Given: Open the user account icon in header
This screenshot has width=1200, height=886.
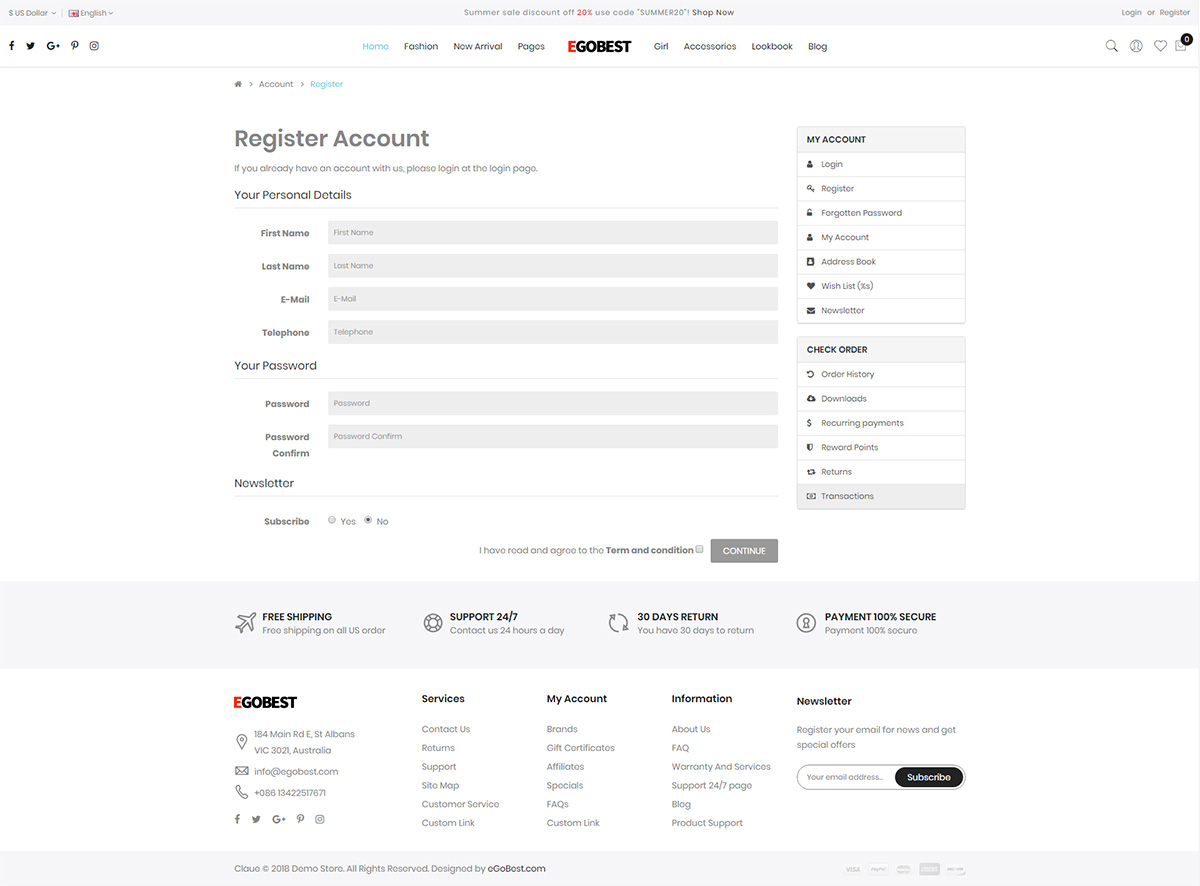Looking at the screenshot, I should pyautogui.click(x=1136, y=46).
